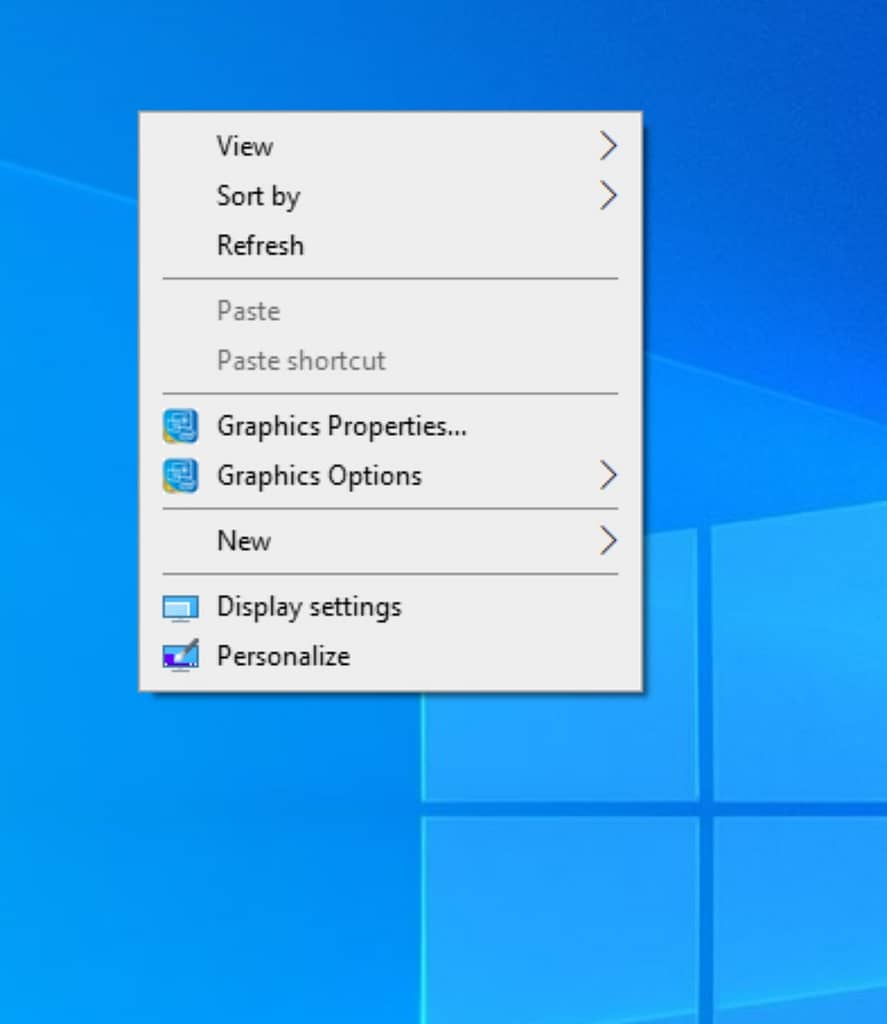
Task: Select the Paste menu entry
Action: (x=391, y=311)
